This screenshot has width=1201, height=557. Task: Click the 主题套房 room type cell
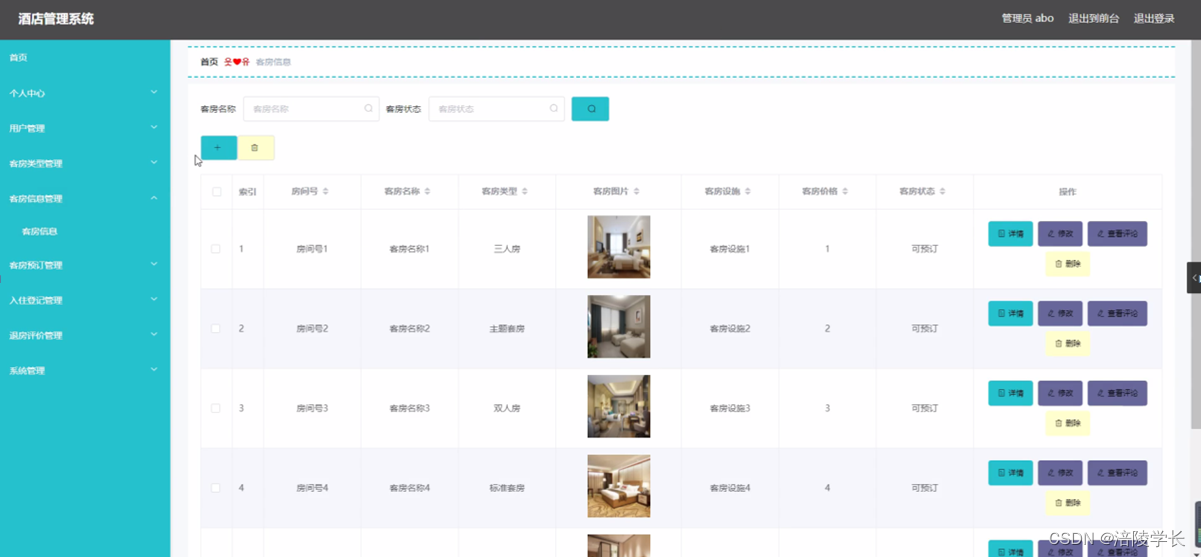click(x=507, y=328)
